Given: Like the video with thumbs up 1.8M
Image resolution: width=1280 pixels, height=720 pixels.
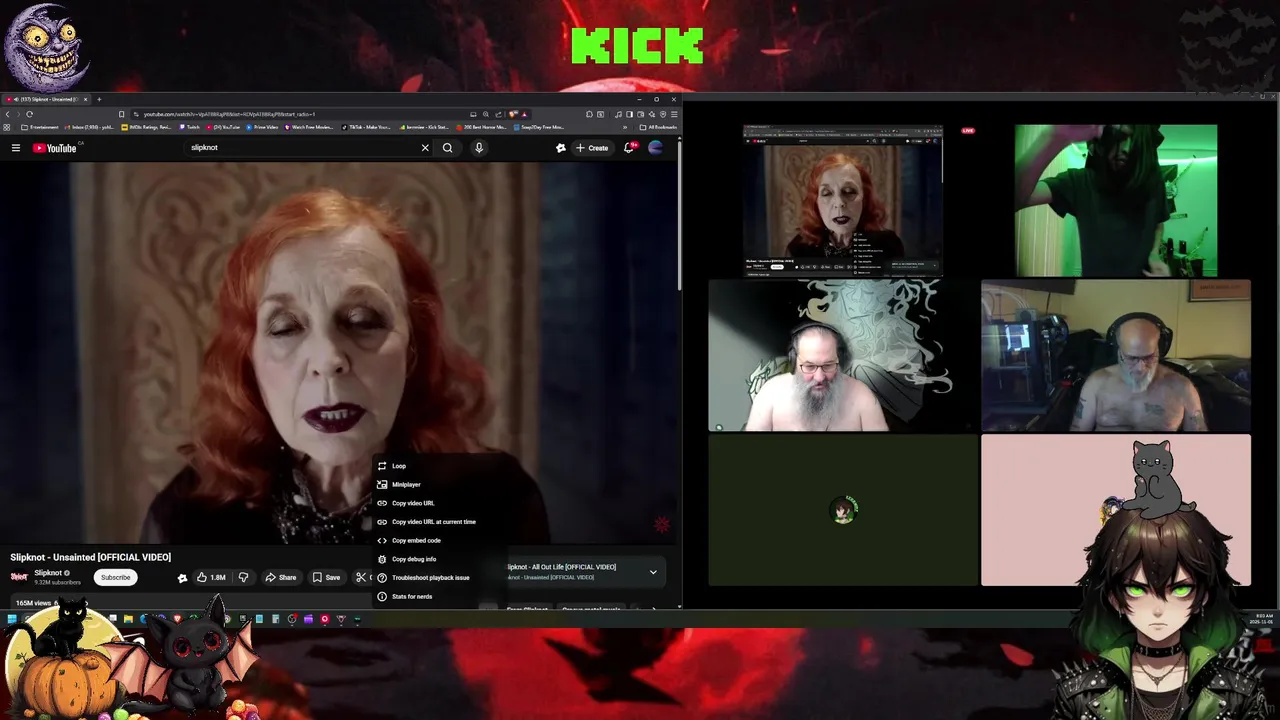Looking at the screenshot, I should pos(210,577).
